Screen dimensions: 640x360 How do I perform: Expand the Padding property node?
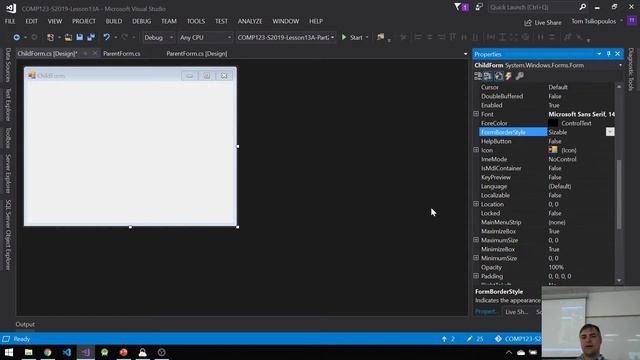pyautogui.click(x=476, y=276)
